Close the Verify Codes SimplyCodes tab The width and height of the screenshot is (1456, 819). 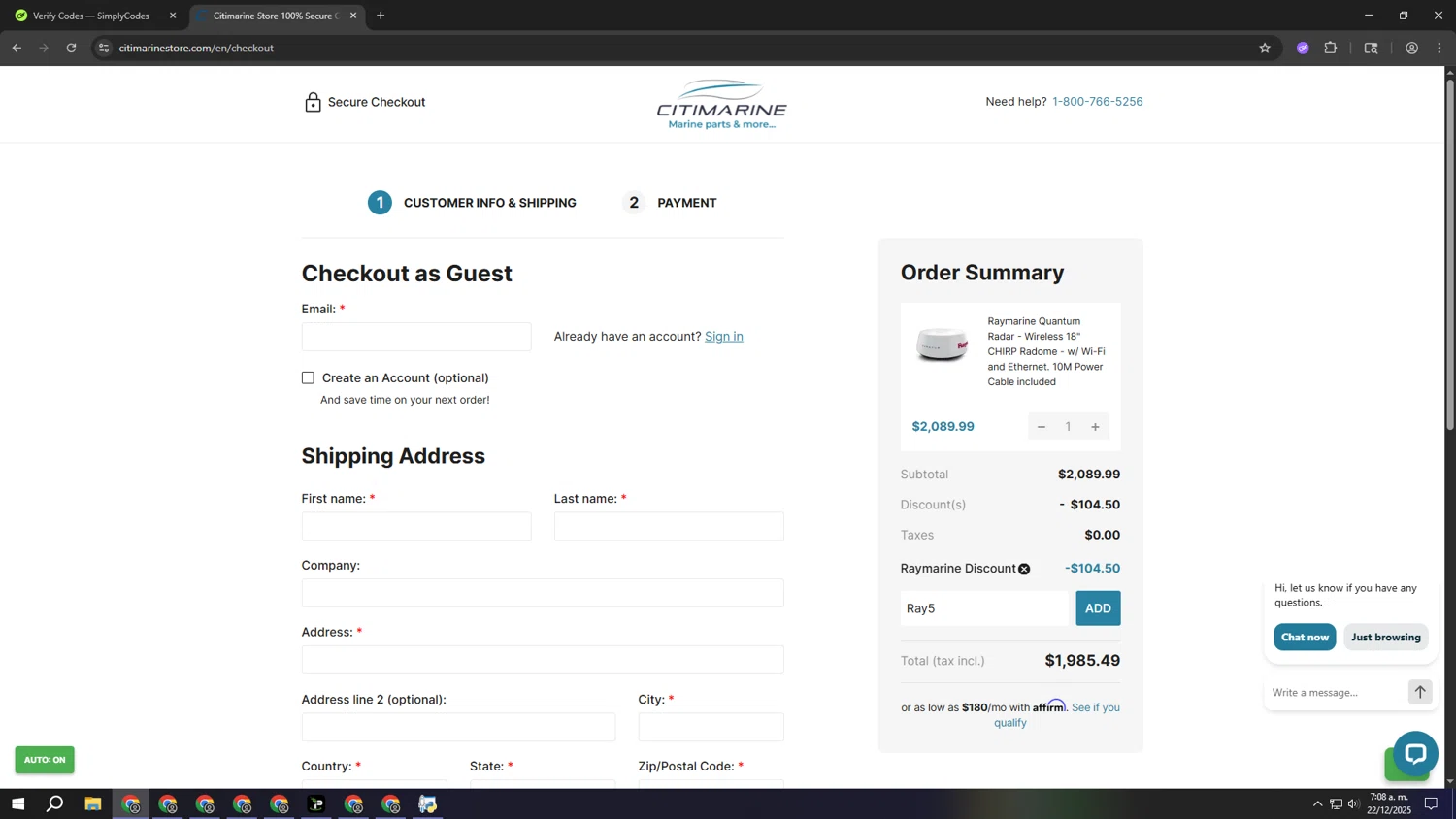coord(173,16)
